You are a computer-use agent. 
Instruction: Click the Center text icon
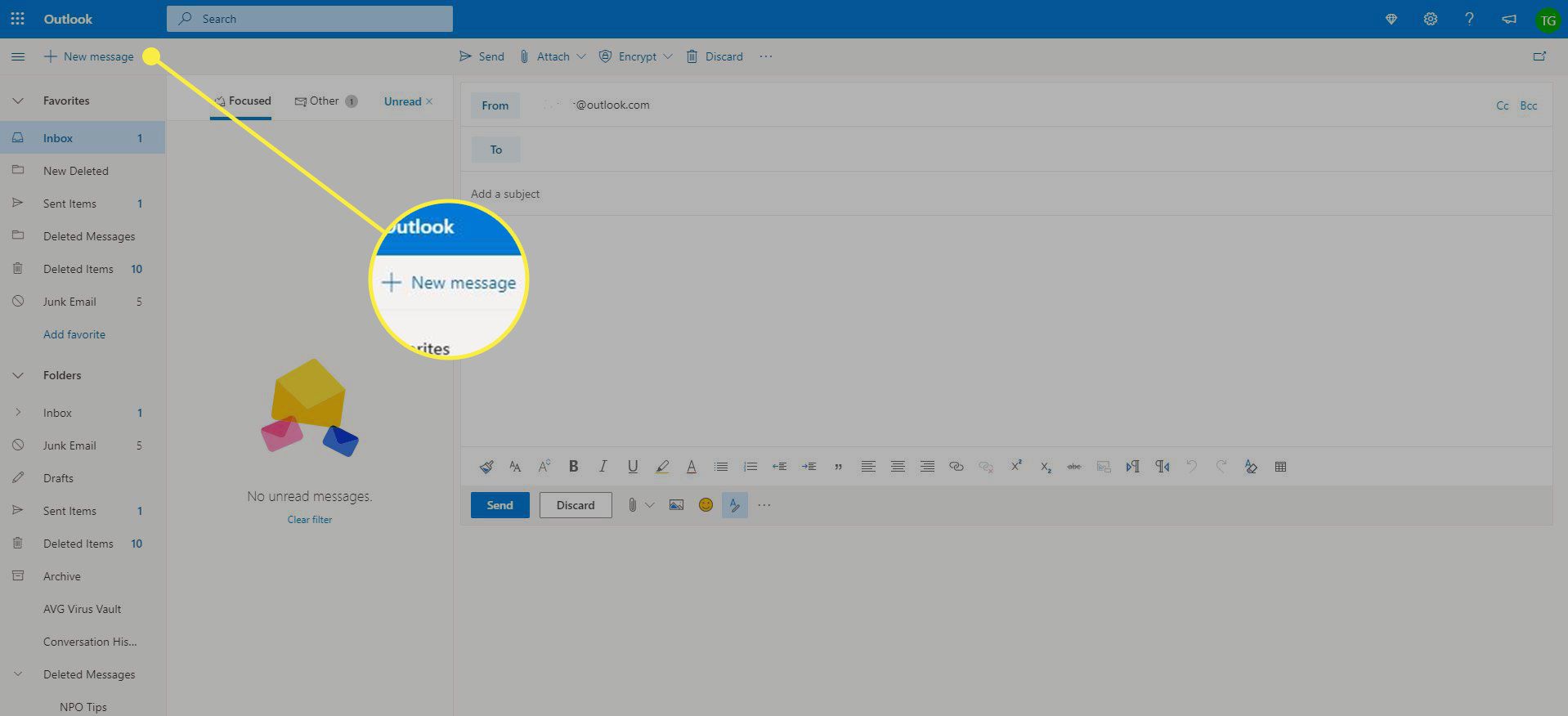pos(898,467)
